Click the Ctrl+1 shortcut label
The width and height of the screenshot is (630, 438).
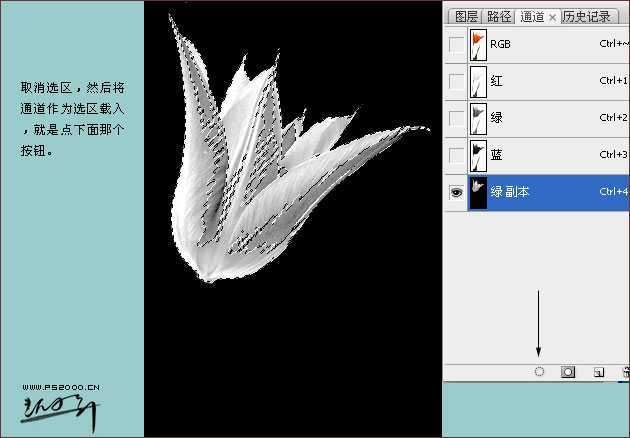[614, 81]
